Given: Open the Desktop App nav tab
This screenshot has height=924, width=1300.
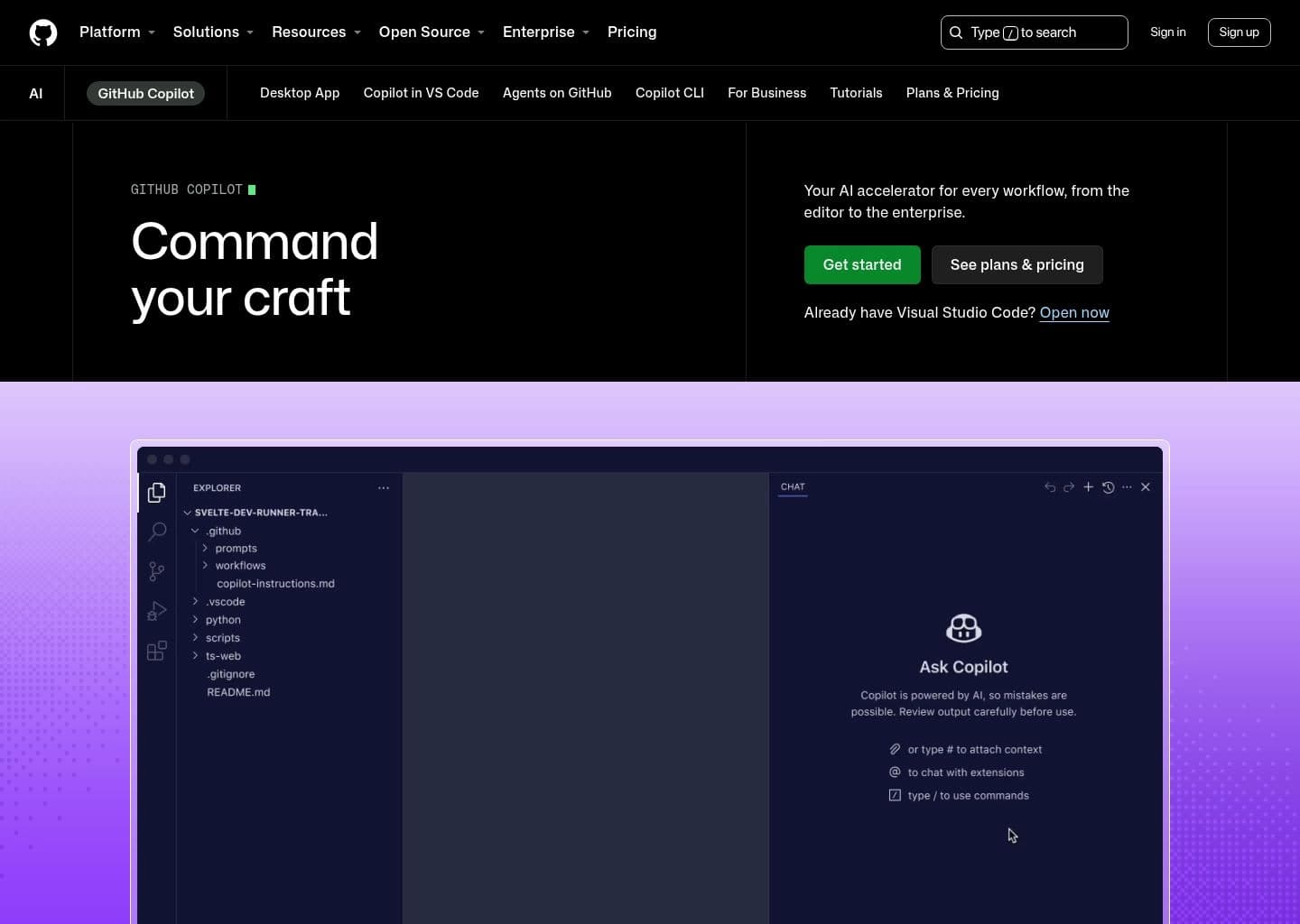Looking at the screenshot, I should tap(300, 93).
